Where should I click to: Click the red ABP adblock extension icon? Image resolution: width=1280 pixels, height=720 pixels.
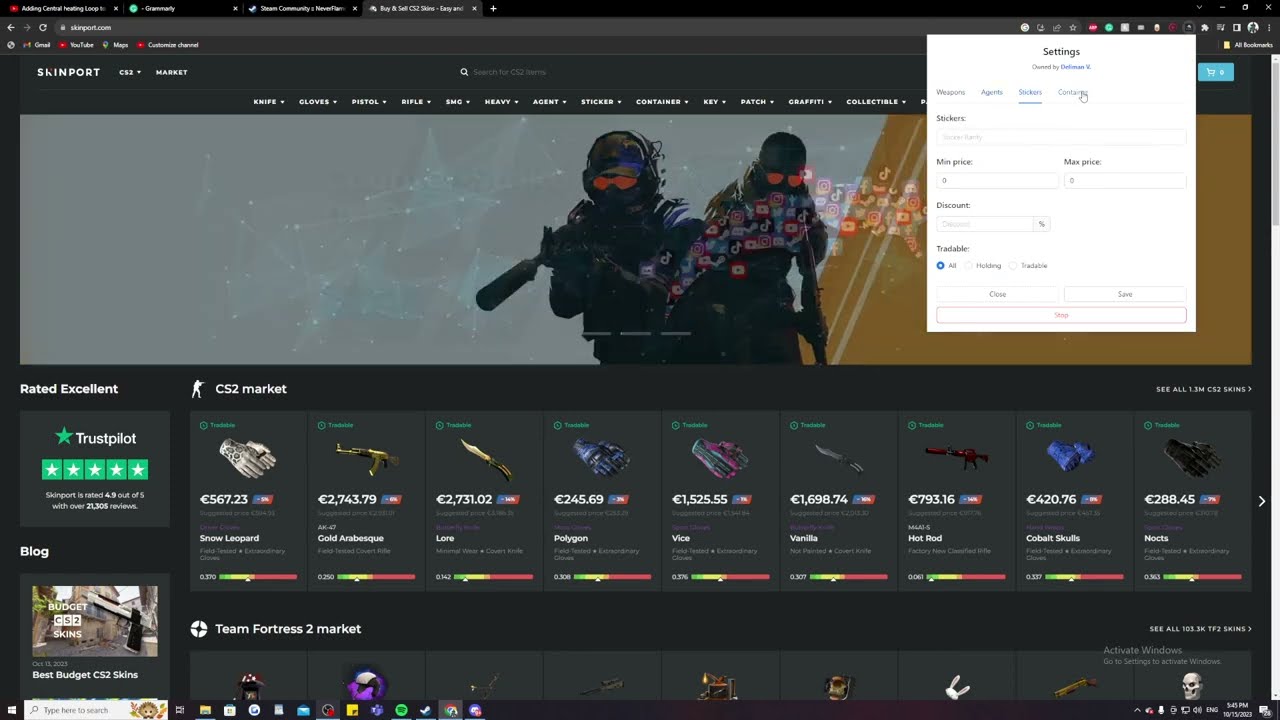click(x=1092, y=27)
